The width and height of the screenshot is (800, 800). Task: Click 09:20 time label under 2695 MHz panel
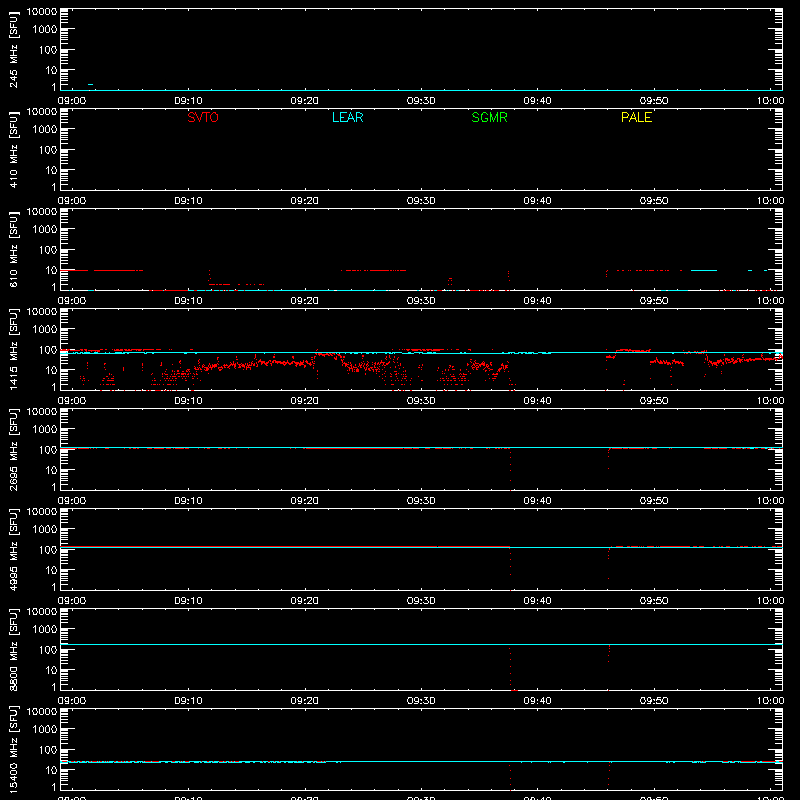[x=305, y=501]
